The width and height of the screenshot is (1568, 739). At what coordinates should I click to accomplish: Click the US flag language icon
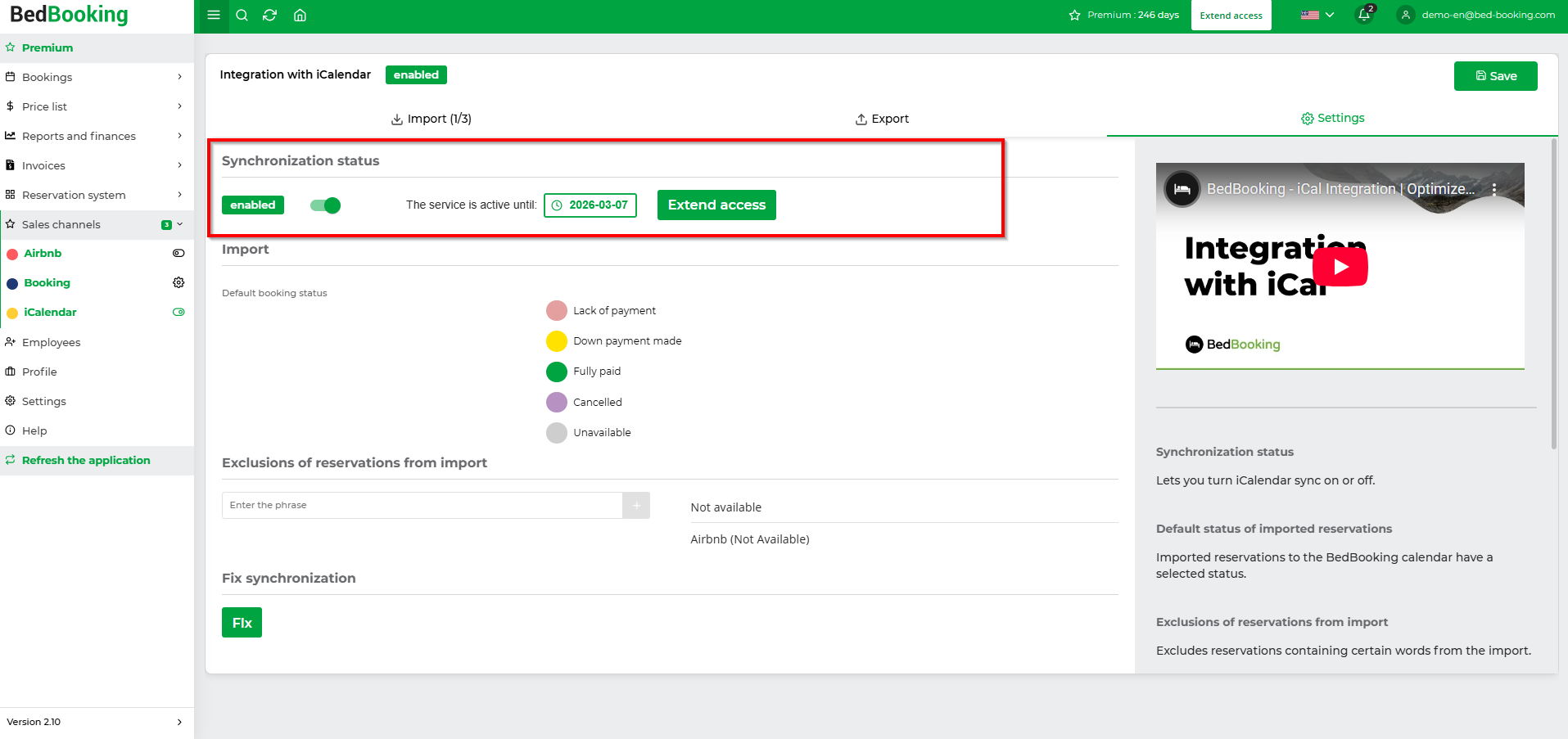[1310, 15]
